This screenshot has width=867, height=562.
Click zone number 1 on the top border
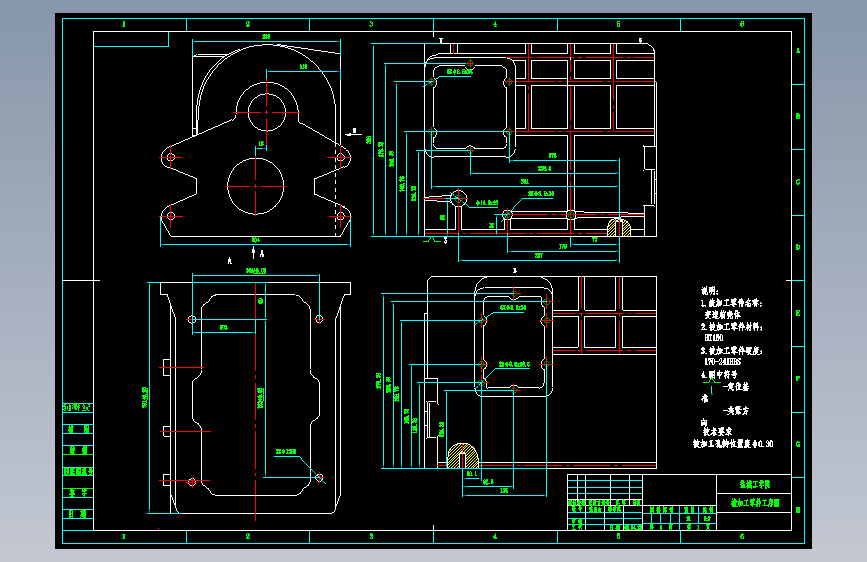[x=123, y=24]
